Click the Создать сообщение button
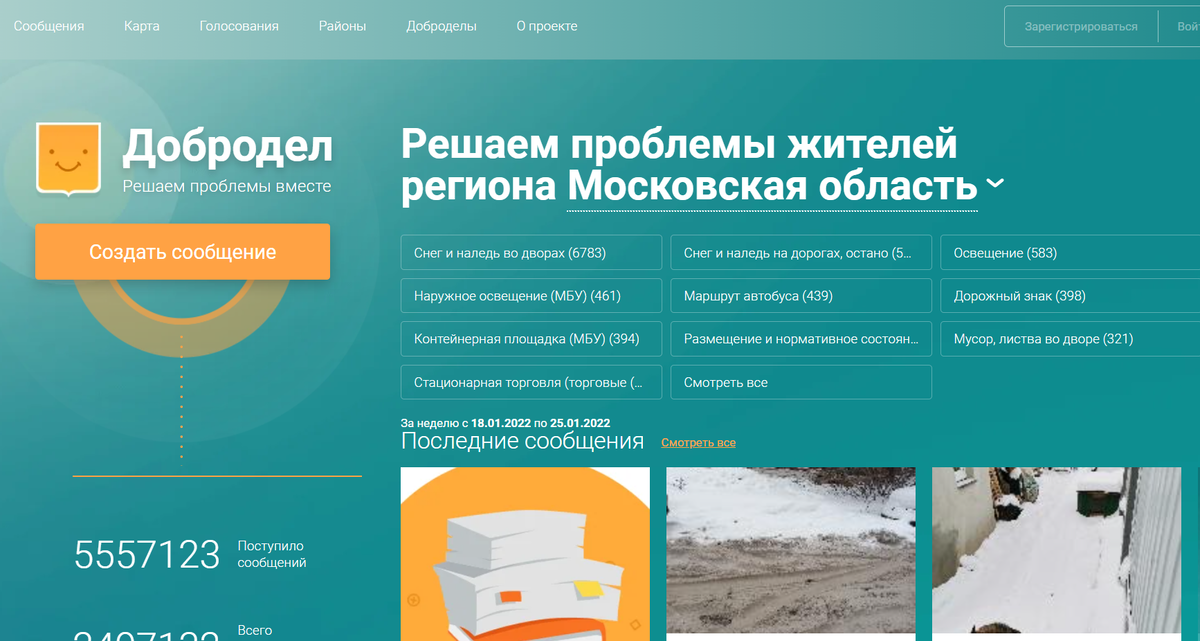 182,252
